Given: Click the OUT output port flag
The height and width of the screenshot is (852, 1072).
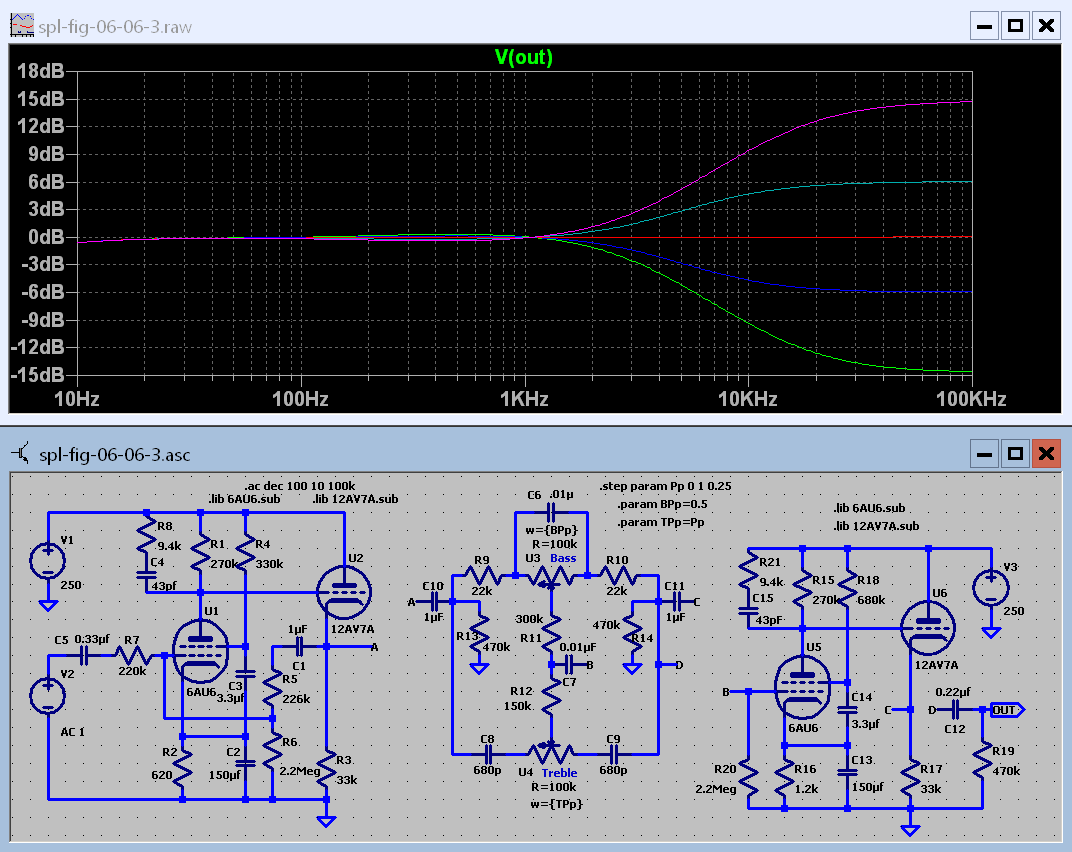Looking at the screenshot, I should tap(1005, 709).
